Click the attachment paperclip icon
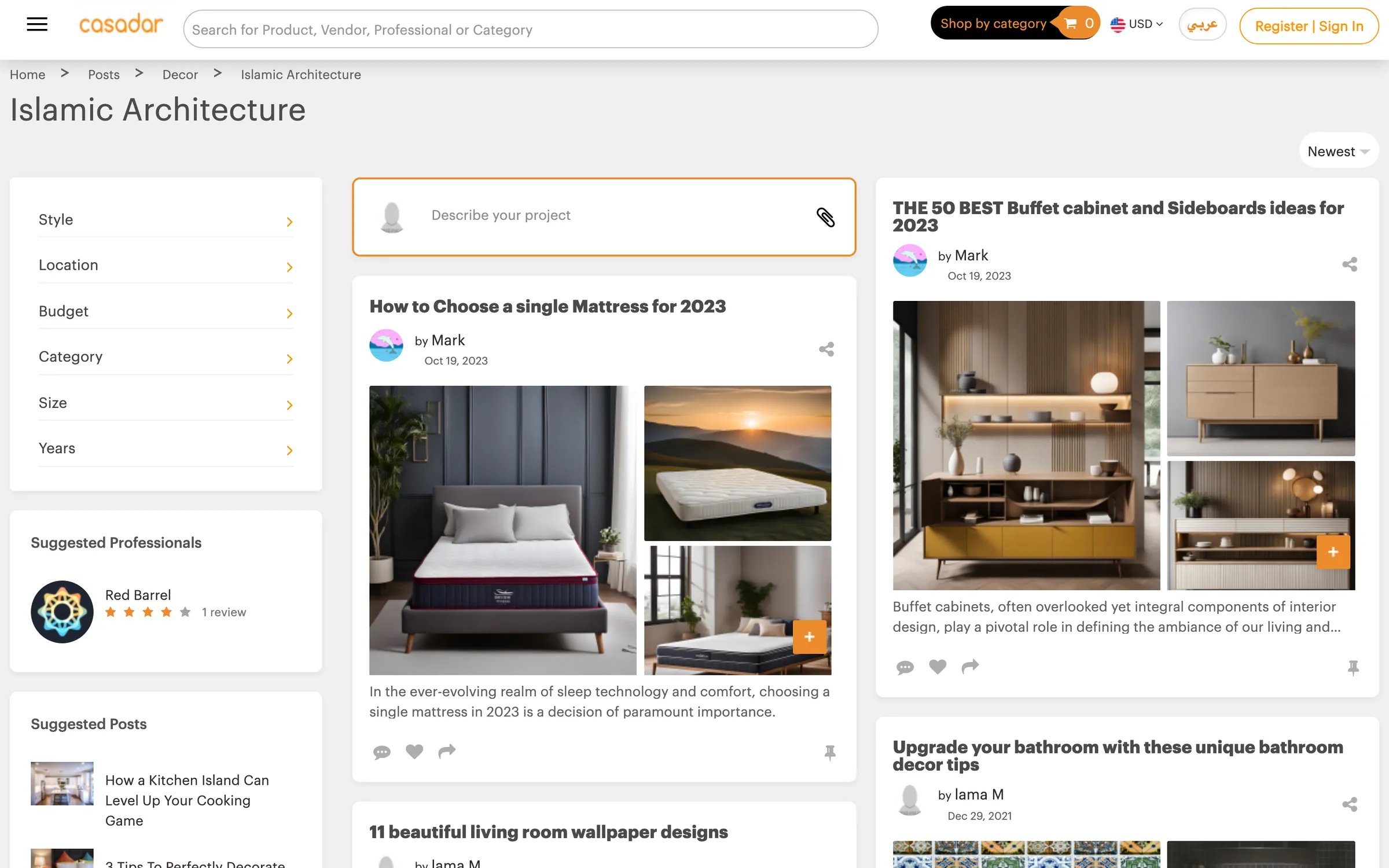 [825, 217]
